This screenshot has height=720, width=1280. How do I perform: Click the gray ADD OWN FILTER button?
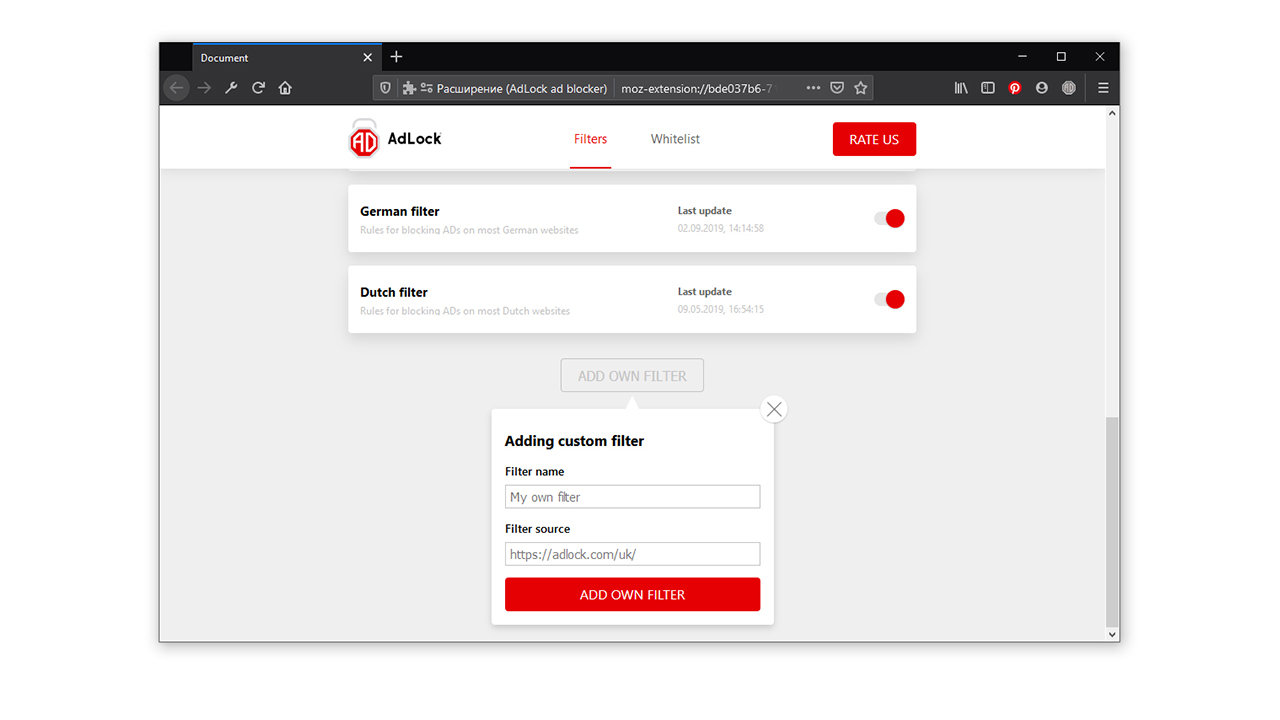tap(632, 376)
